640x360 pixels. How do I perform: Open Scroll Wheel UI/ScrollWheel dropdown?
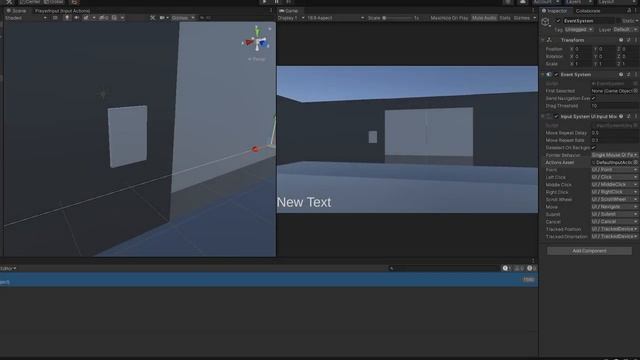[x=615, y=200]
